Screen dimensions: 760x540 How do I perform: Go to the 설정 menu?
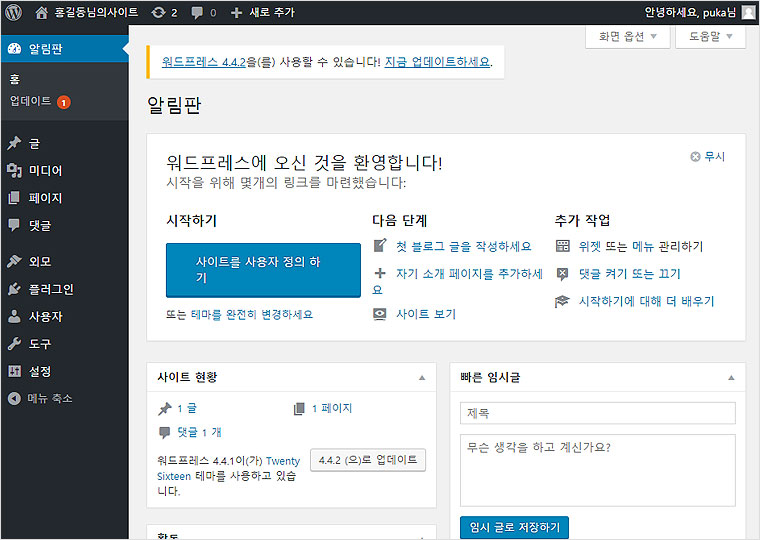40,371
